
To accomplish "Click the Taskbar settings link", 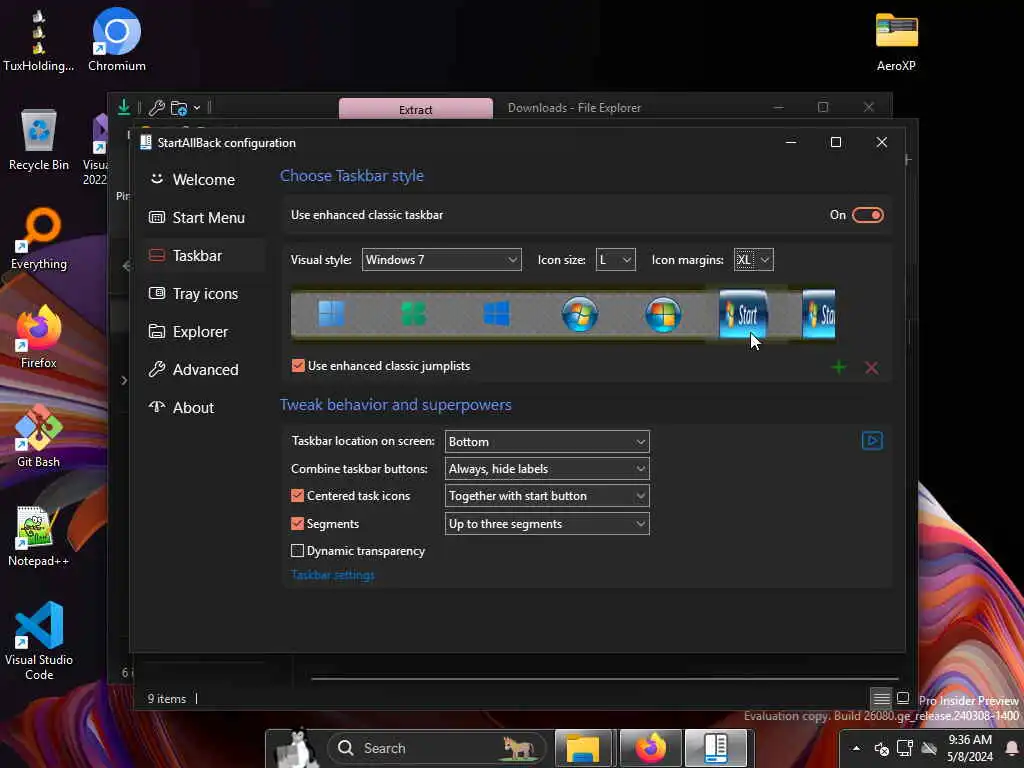I will point(332,575).
